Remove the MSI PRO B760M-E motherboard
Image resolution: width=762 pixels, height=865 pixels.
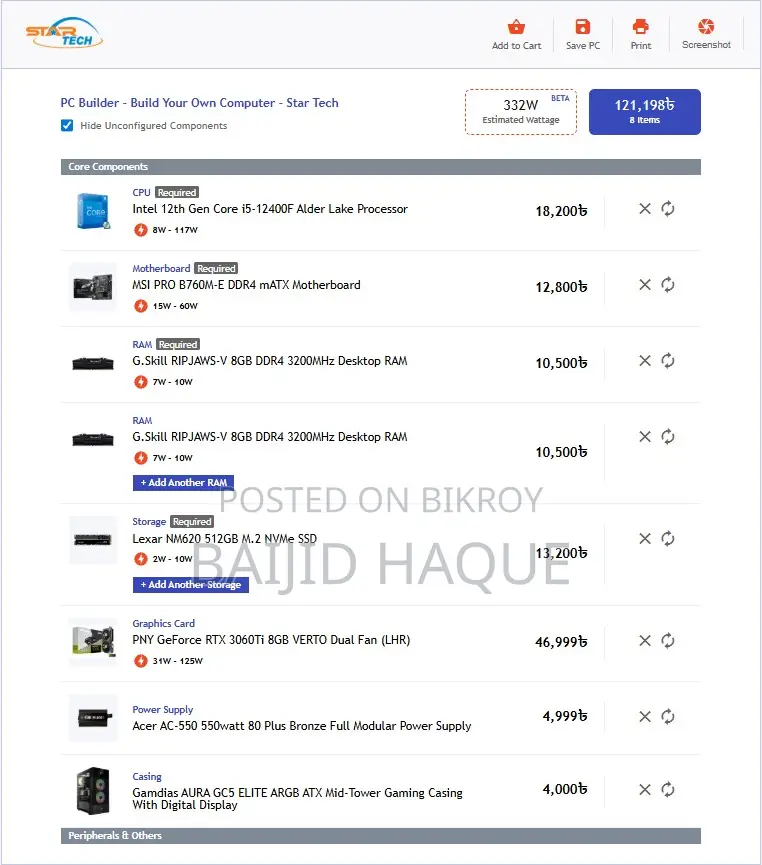(644, 285)
